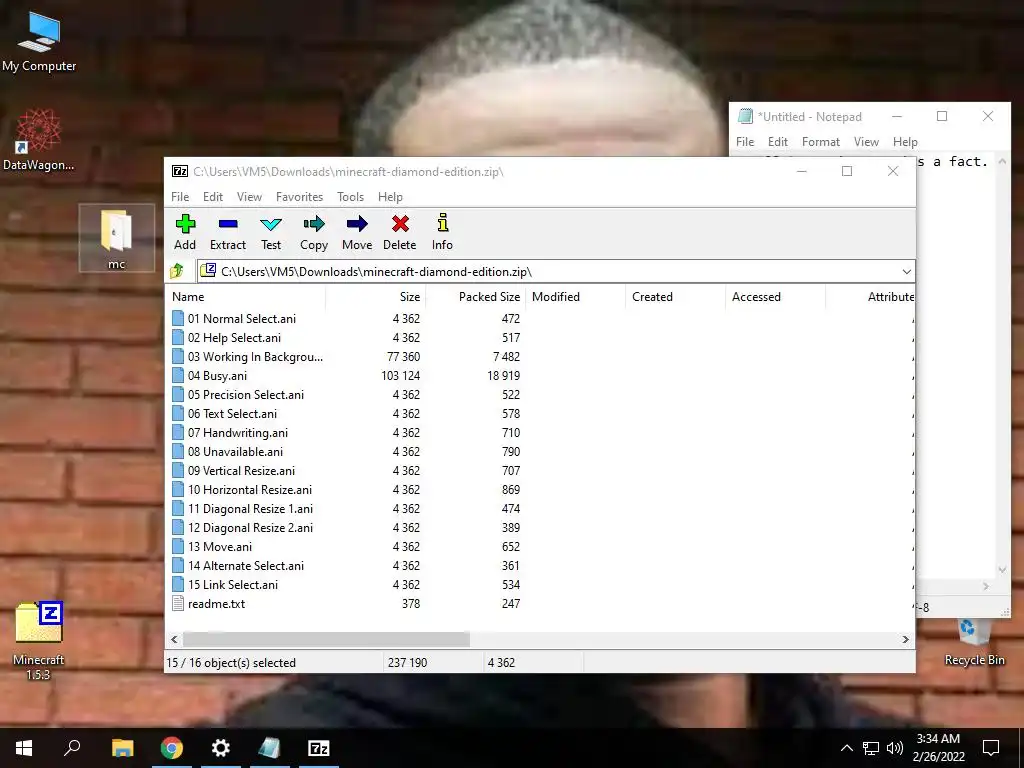Open the Favorites menu

pos(299,197)
